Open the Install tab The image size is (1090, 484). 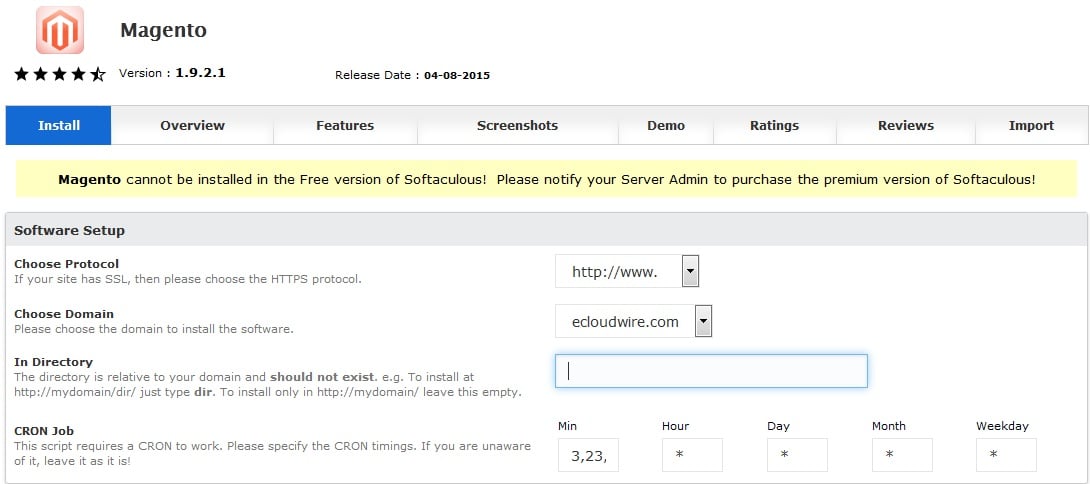pos(58,126)
